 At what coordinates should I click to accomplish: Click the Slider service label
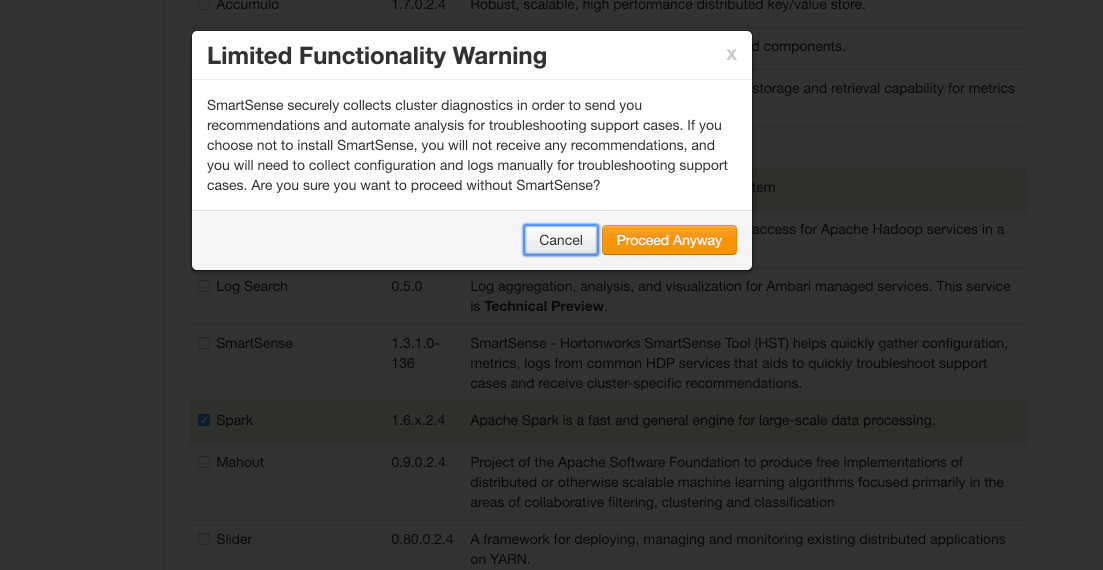(x=234, y=539)
